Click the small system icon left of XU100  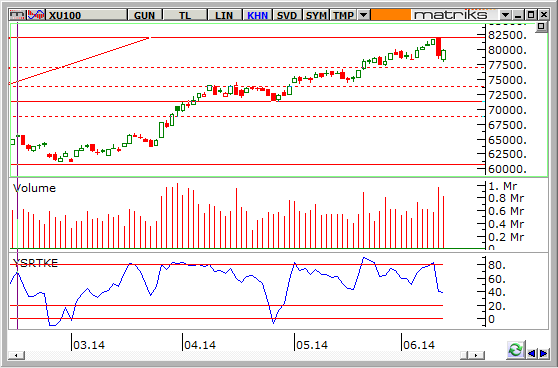(x=18, y=15)
